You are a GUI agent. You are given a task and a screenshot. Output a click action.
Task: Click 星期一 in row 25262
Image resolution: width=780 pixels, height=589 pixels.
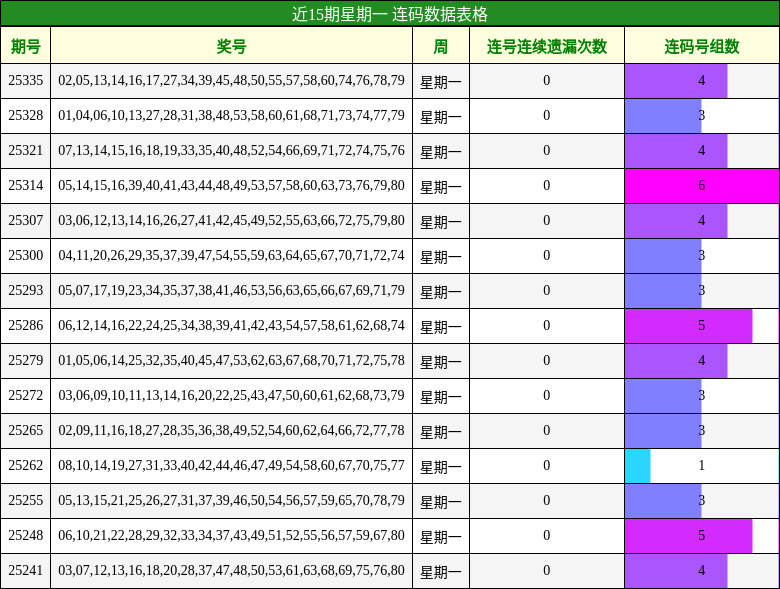pyautogui.click(x=441, y=466)
